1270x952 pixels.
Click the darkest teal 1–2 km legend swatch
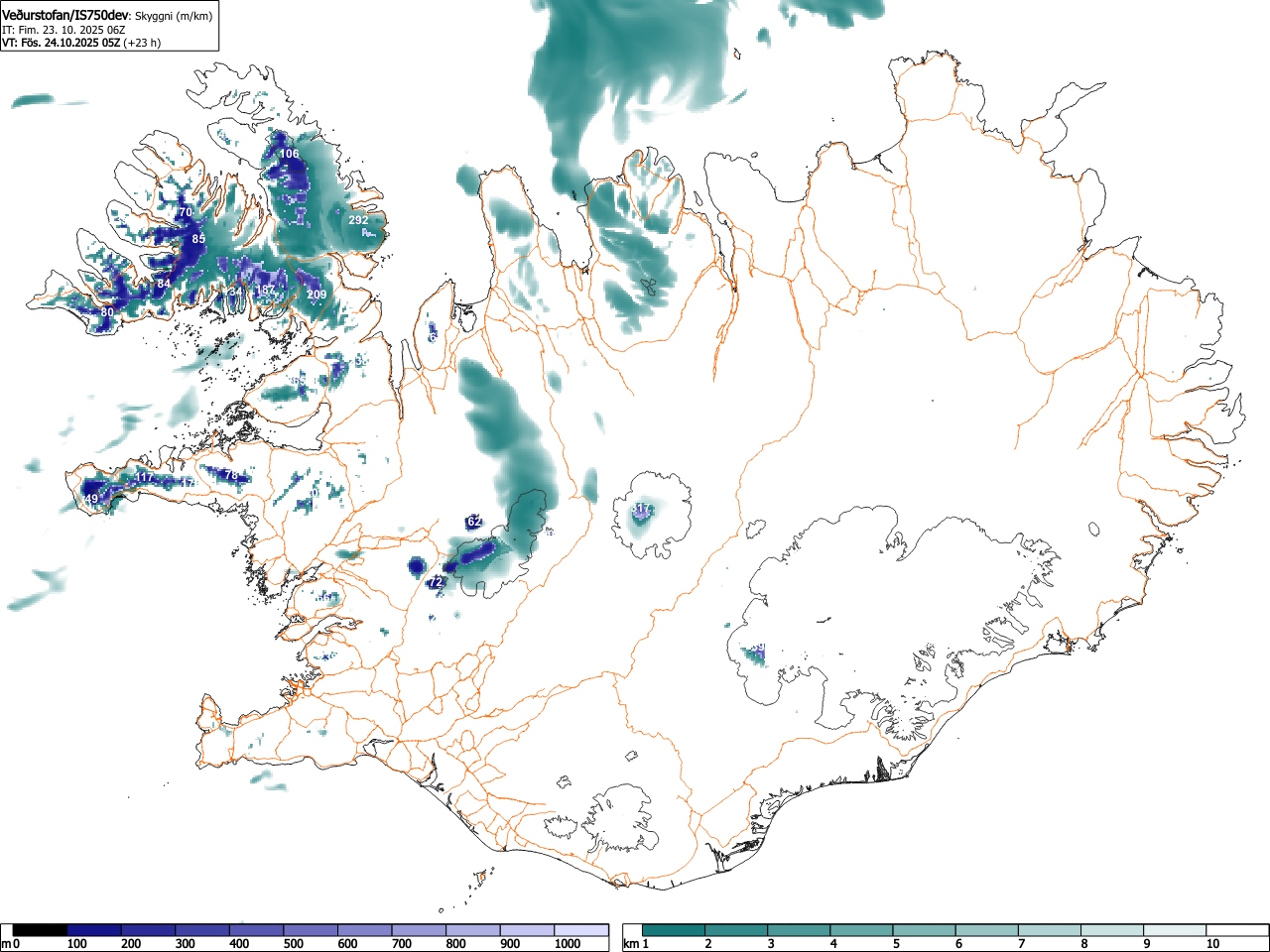pos(674,930)
